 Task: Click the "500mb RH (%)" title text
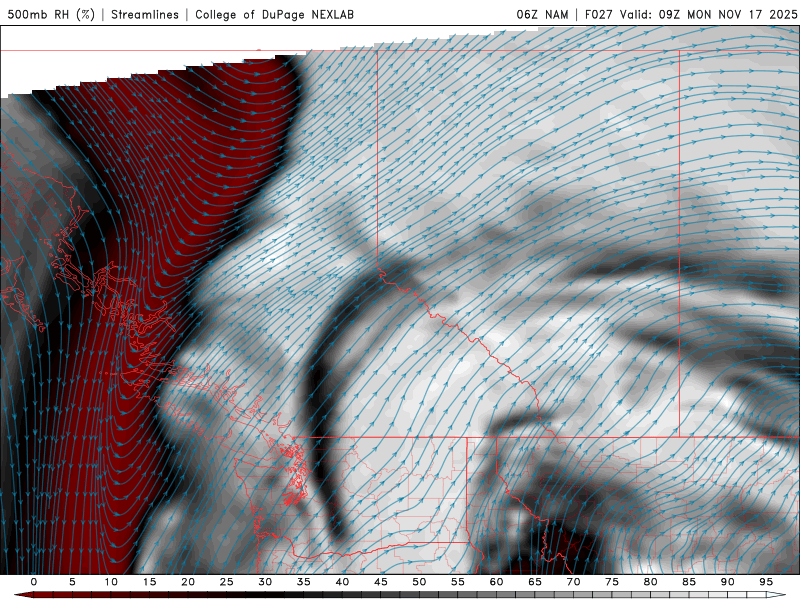tap(51, 14)
